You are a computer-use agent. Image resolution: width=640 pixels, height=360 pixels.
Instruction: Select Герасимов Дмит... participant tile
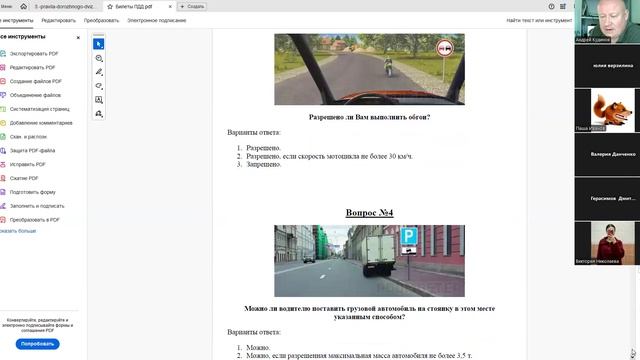coord(607,199)
